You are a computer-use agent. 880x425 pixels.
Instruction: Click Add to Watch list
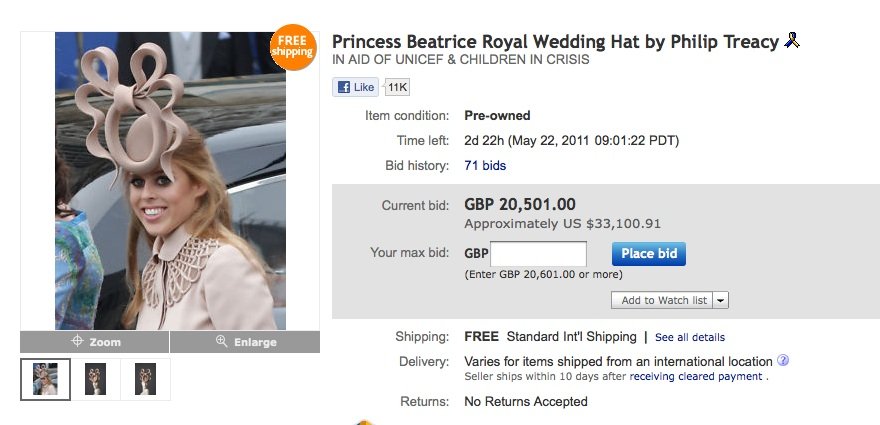[x=664, y=300]
